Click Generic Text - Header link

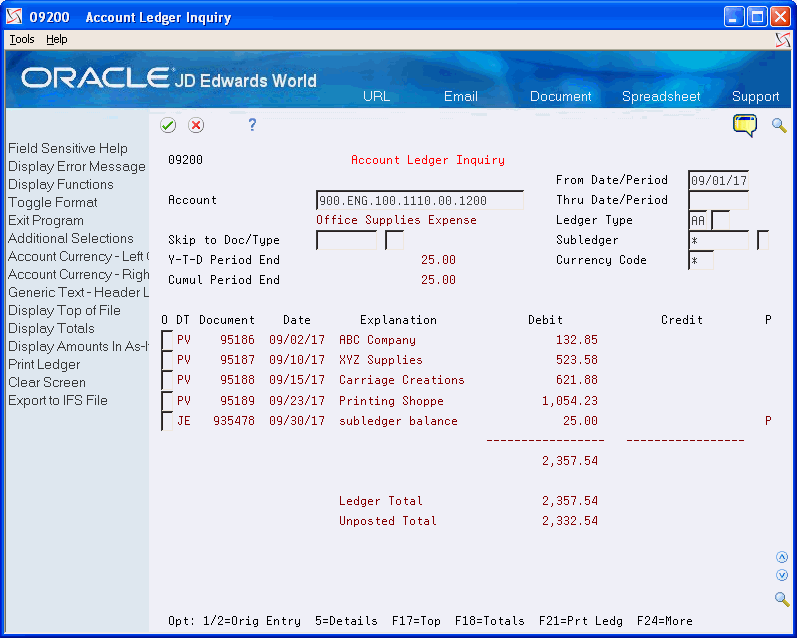78,292
